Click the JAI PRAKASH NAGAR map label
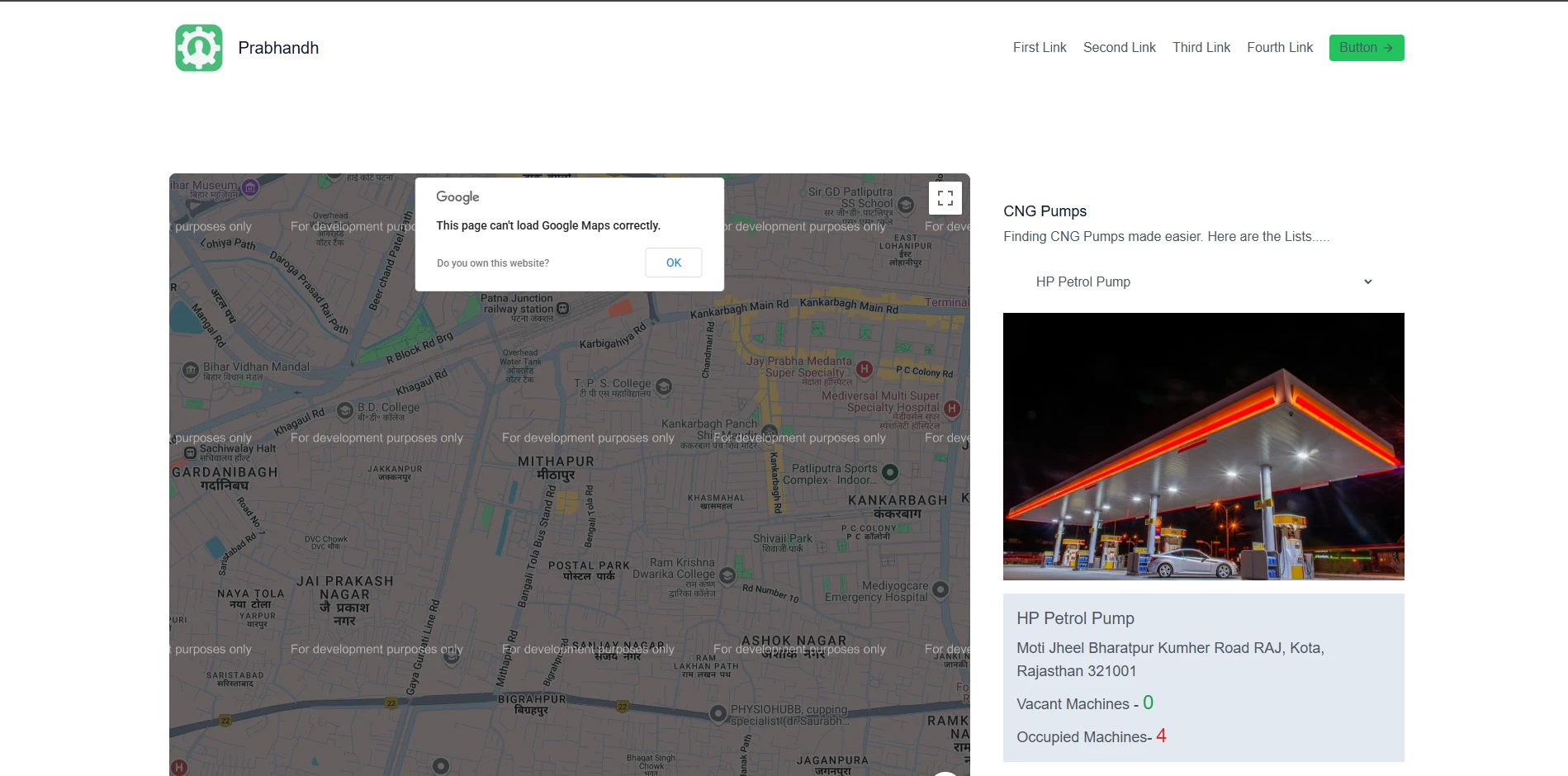This screenshot has width=1568, height=776. [x=345, y=600]
